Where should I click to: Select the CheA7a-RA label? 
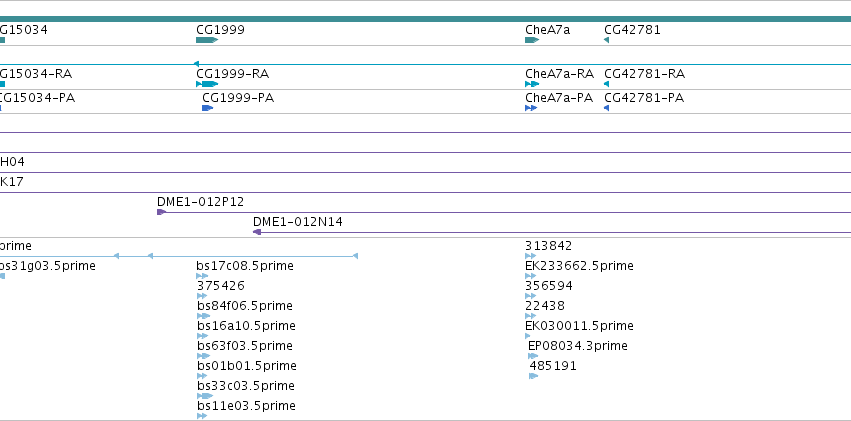click(x=560, y=74)
